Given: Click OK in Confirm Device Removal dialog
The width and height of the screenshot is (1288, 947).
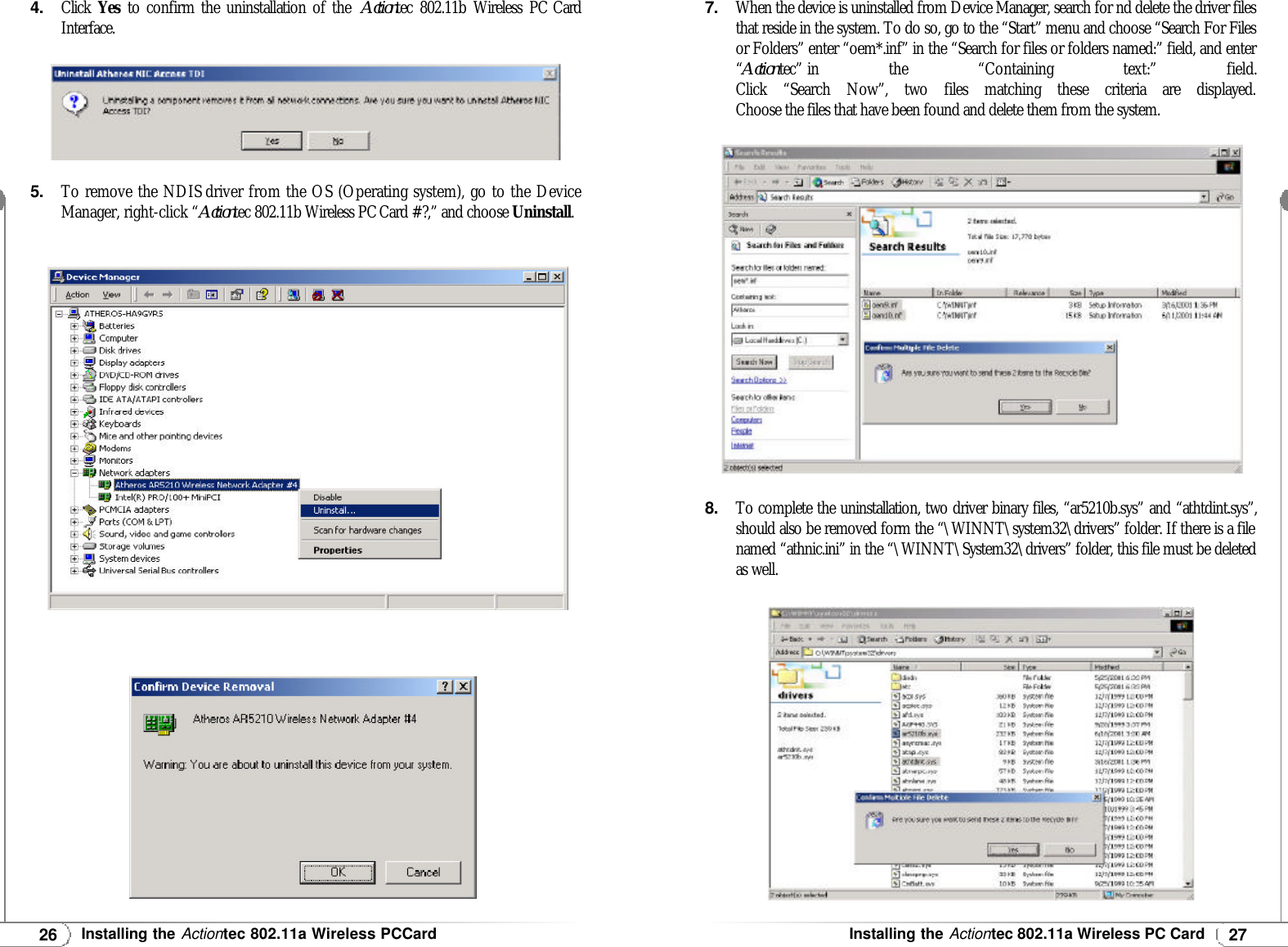Looking at the screenshot, I should [x=338, y=873].
